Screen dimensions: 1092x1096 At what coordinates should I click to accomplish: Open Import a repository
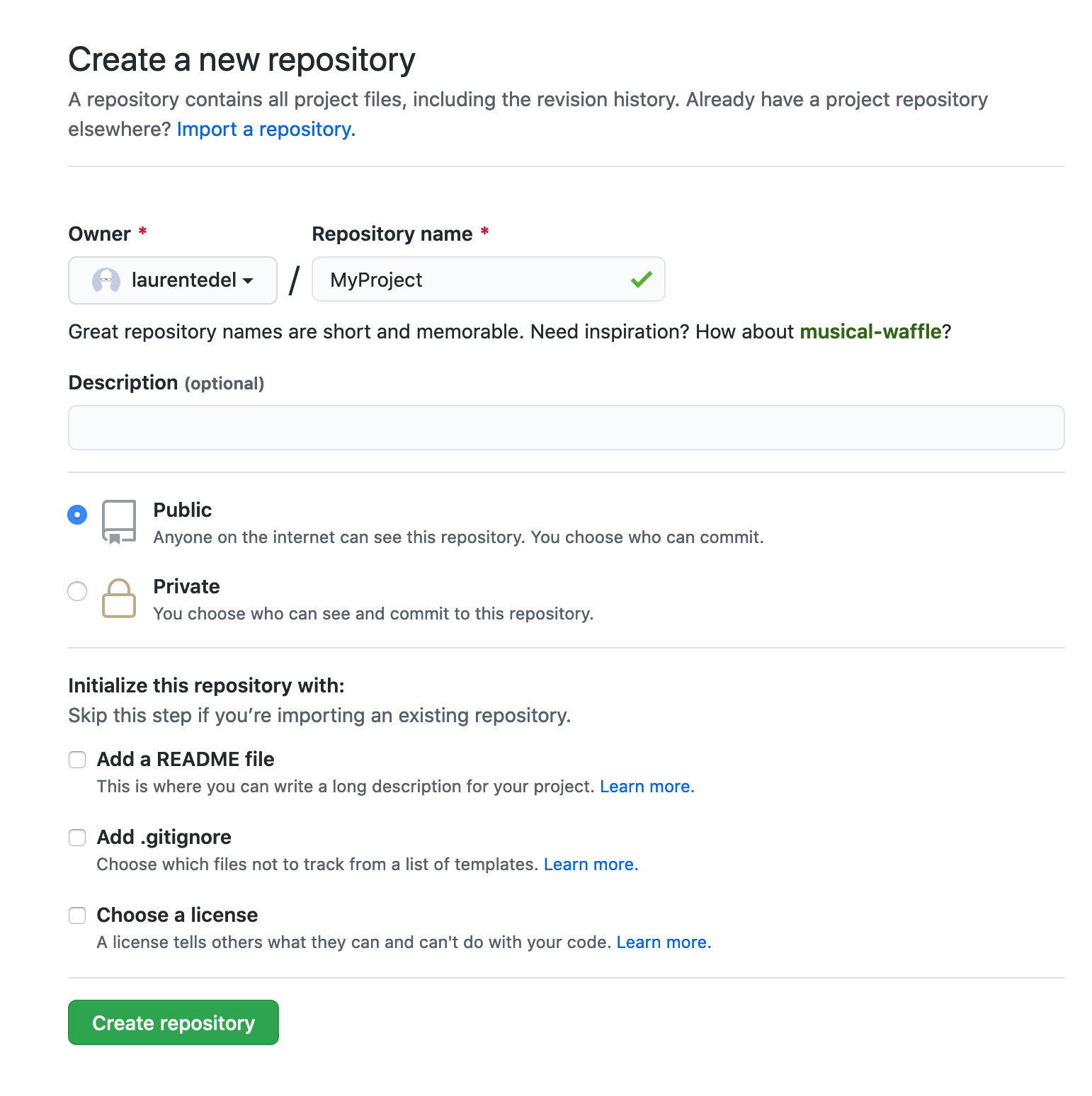click(x=266, y=129)
